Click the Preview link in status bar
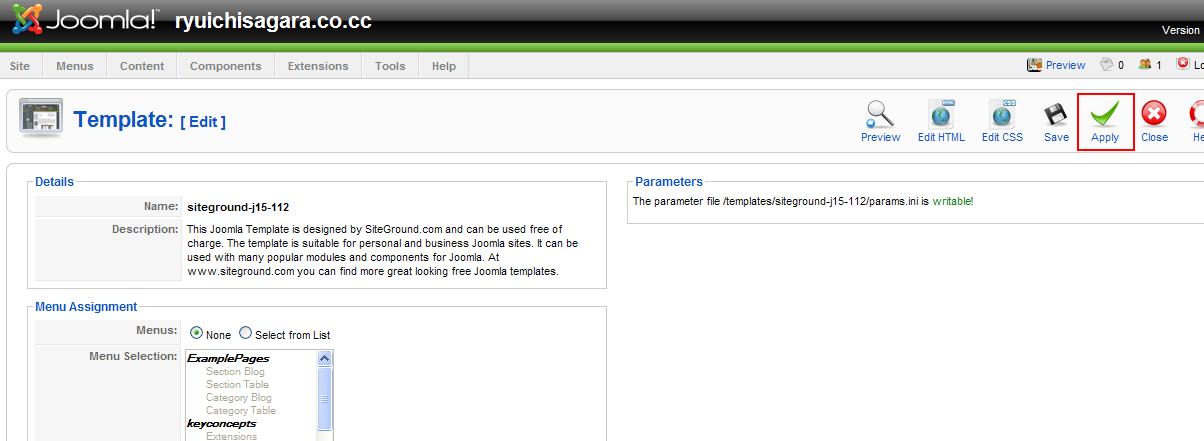This screenshot has width=1204, height=441. pyautogui.click(x=1065, y=65)
